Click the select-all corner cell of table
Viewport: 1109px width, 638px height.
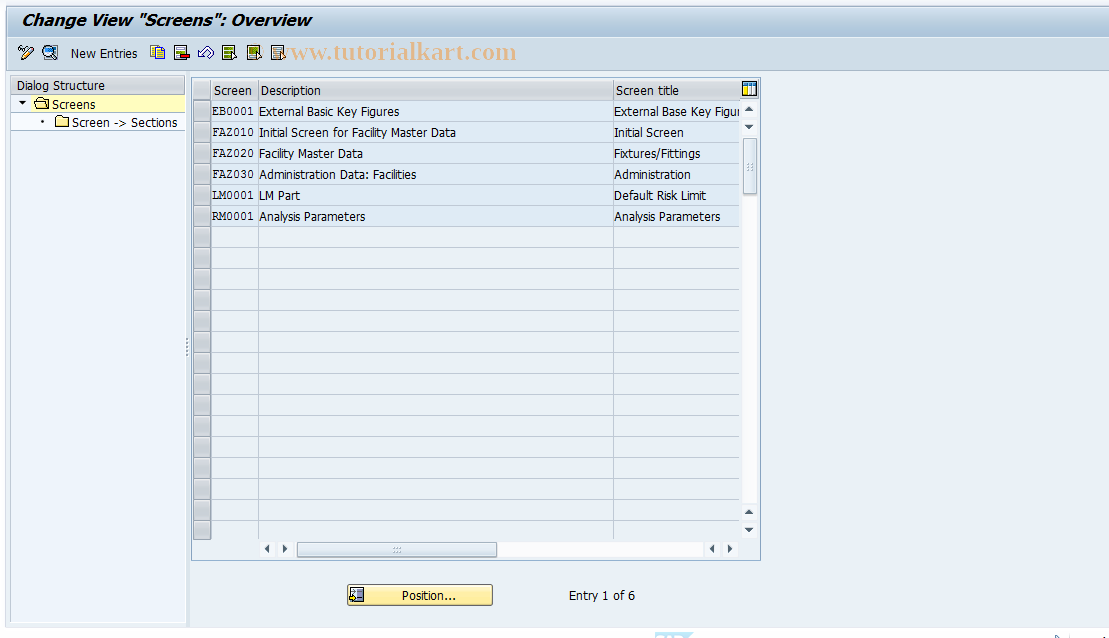pos(202,90)
